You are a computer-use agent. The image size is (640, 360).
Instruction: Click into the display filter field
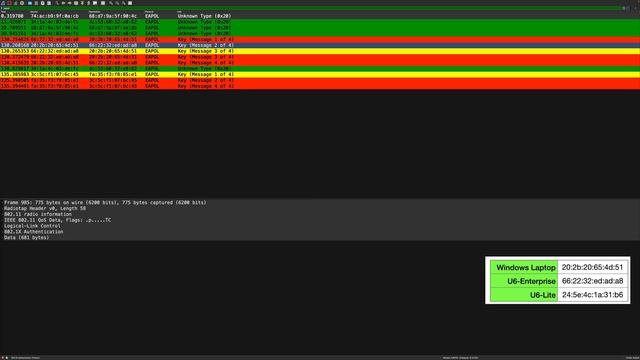(x=310, y=8)
